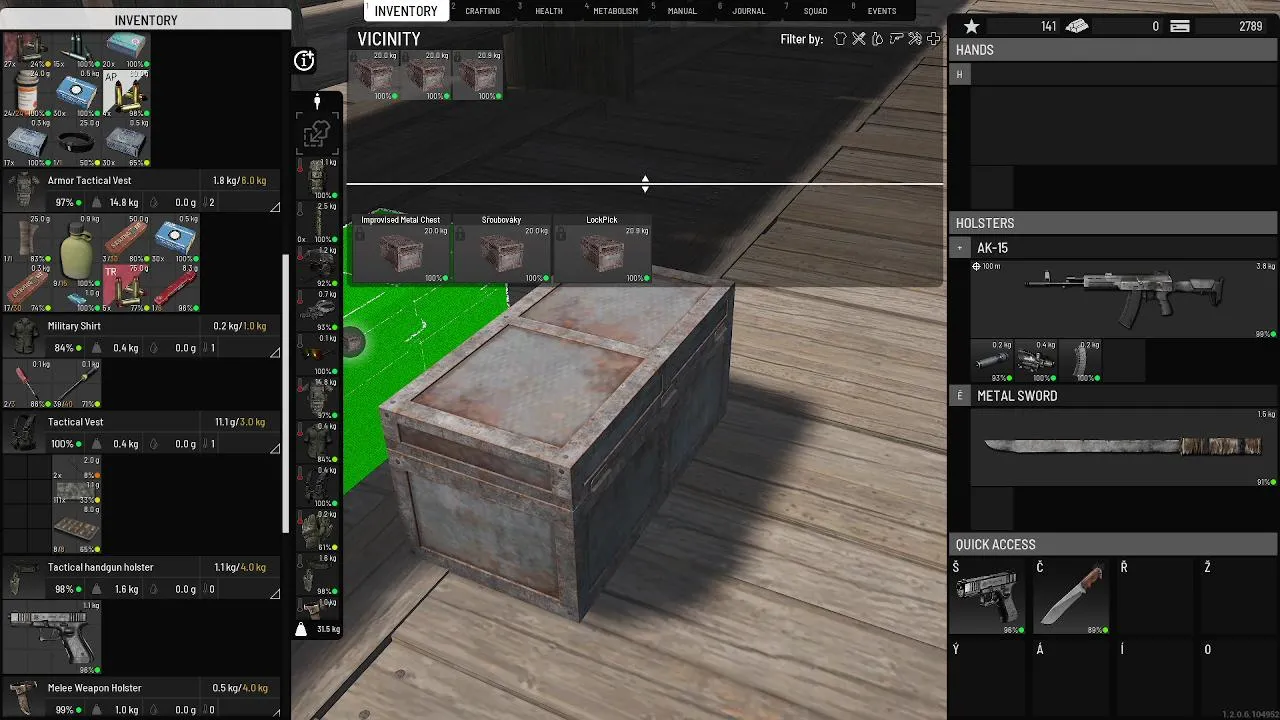
Task: Filter vicinity by clothing shirt icon
Action: pos(840,39)
